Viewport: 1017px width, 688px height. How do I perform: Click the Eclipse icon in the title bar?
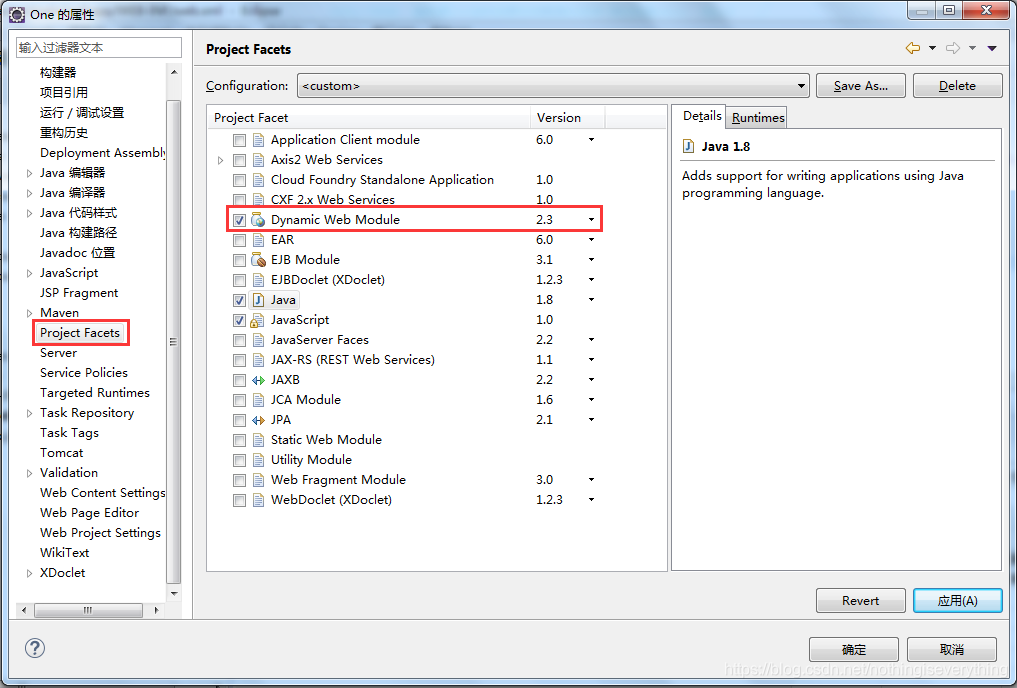(17, 14)
